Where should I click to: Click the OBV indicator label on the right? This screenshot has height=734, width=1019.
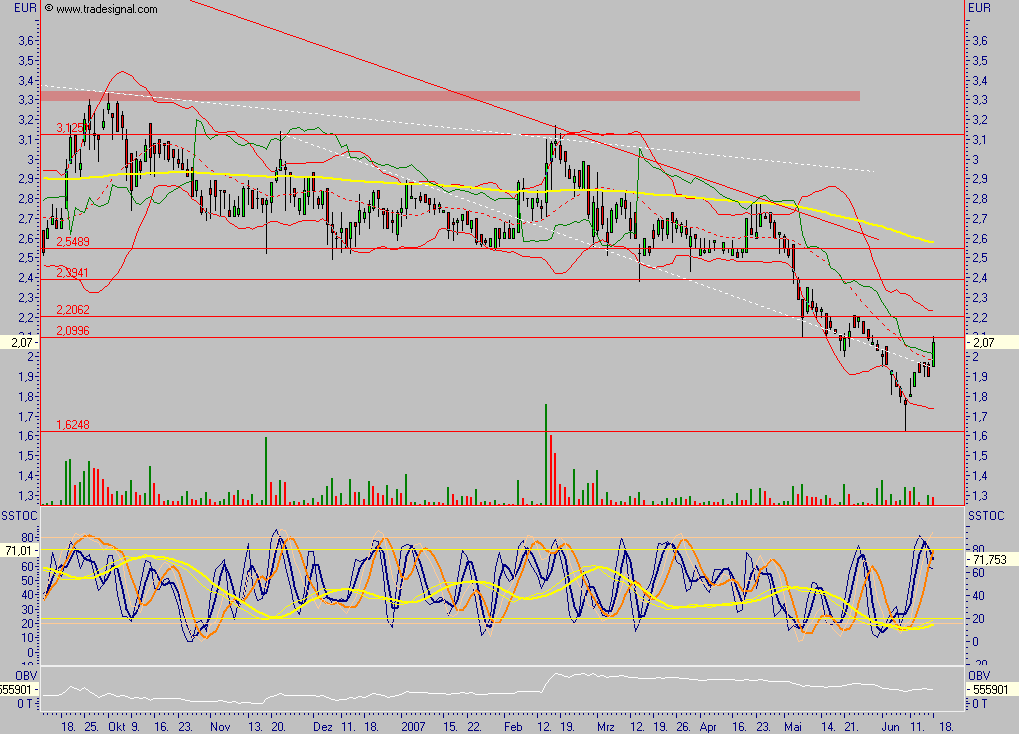[979, 676]
